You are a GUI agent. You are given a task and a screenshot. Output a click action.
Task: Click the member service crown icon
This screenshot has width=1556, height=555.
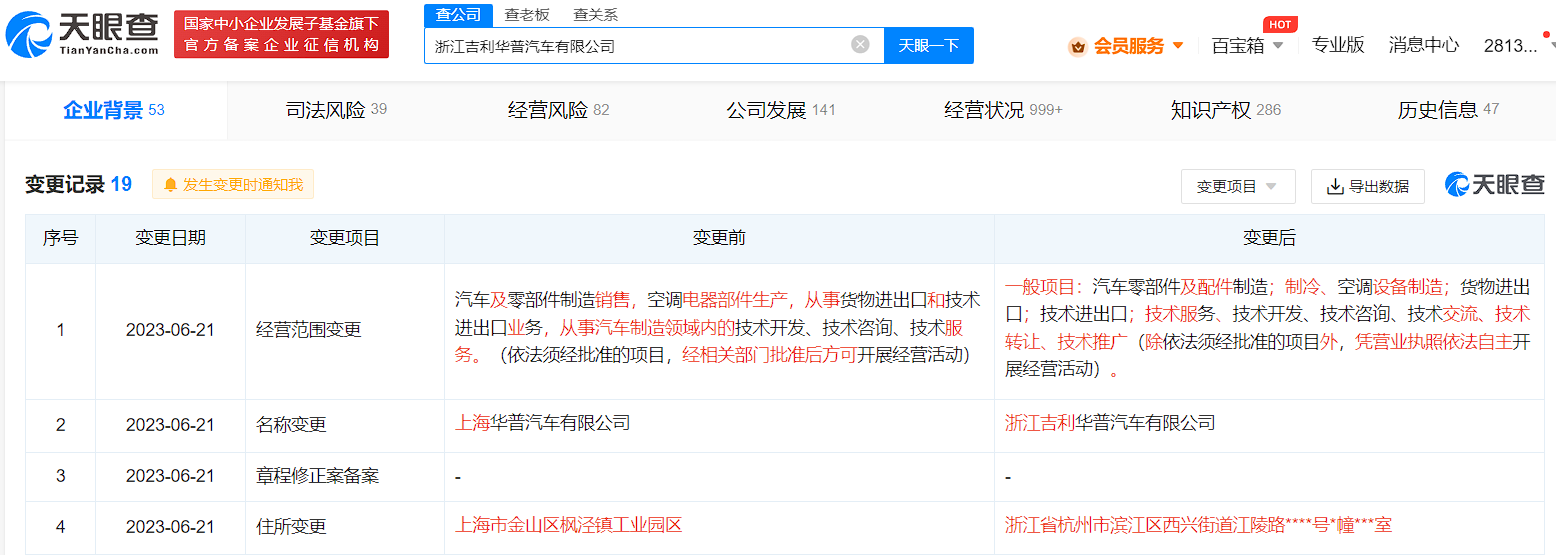click(1077, 46)
